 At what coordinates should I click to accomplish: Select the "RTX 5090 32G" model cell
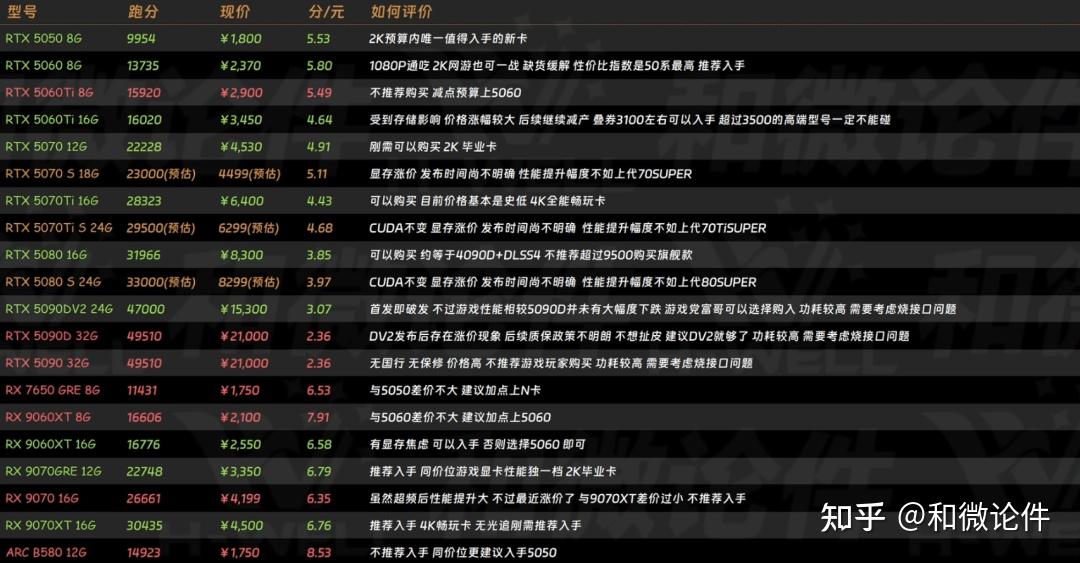click(47, 363)
